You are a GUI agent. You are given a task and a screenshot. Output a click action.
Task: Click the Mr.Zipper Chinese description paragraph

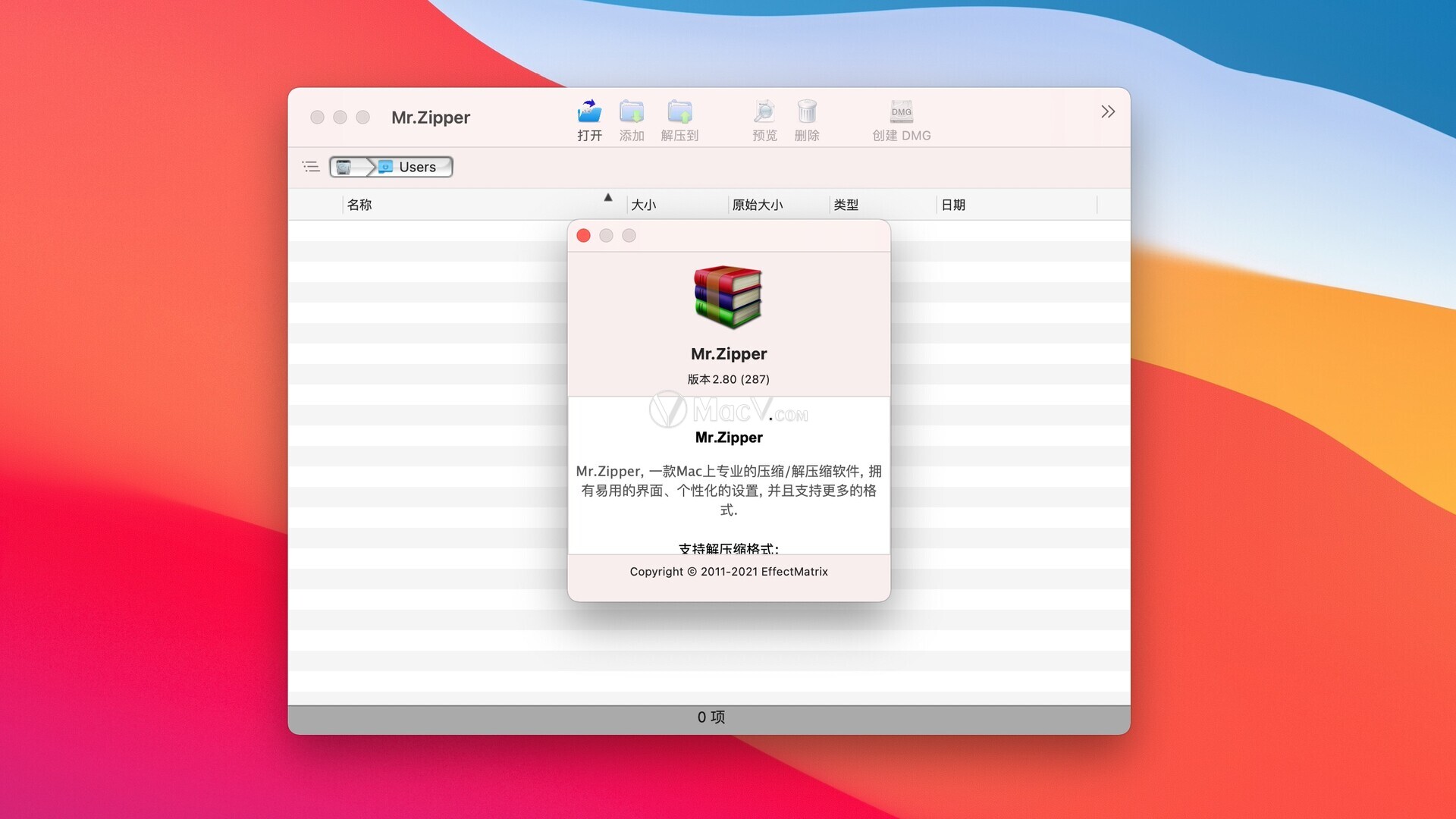pos(729,491)
